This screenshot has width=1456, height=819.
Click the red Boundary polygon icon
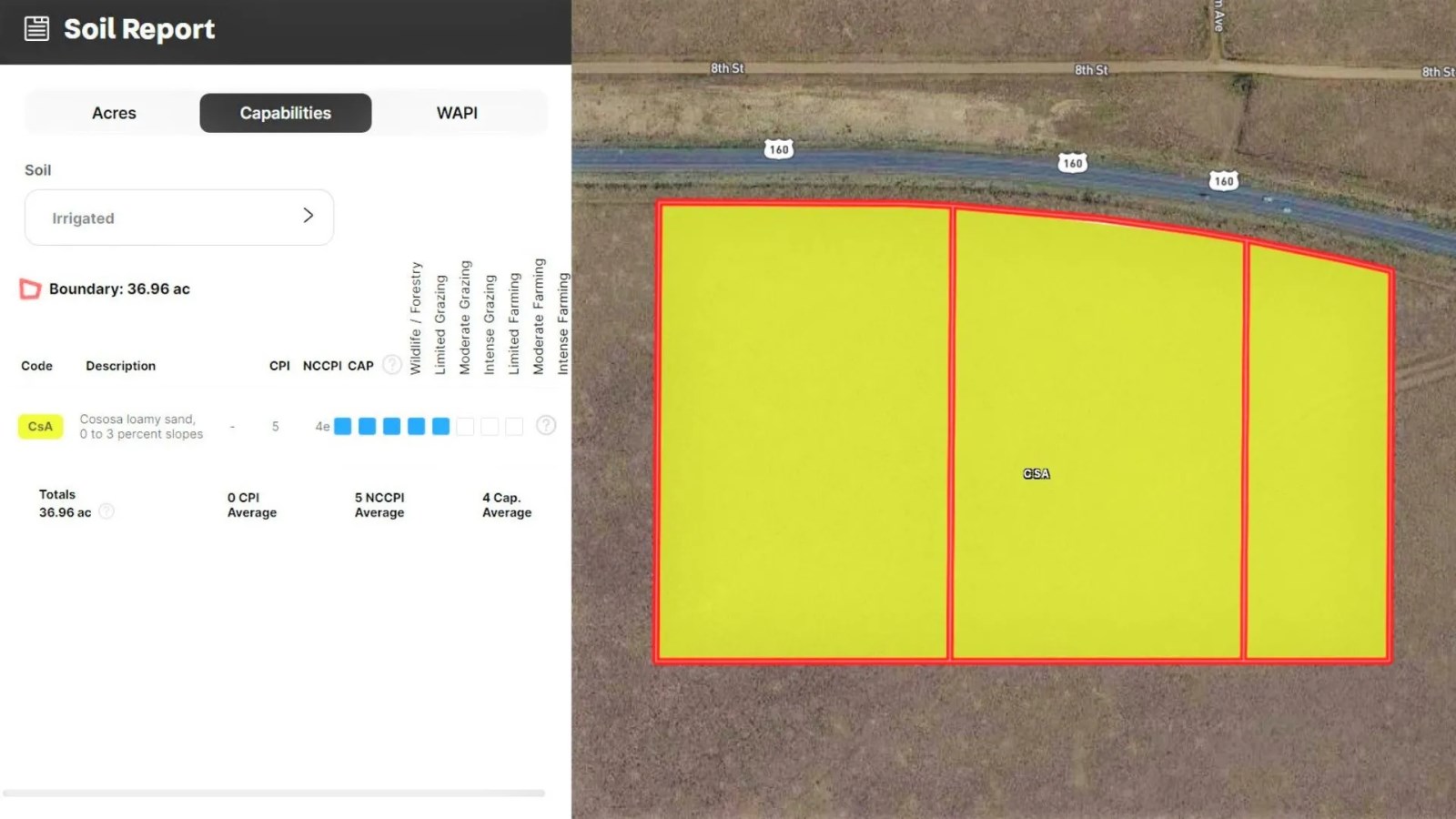(30, 289)
